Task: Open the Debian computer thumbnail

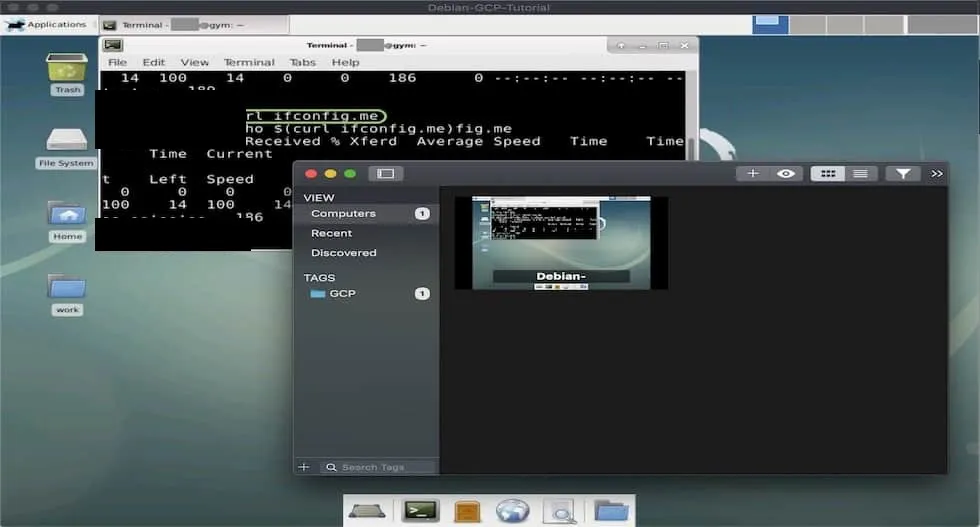Action: click(561, 243)
